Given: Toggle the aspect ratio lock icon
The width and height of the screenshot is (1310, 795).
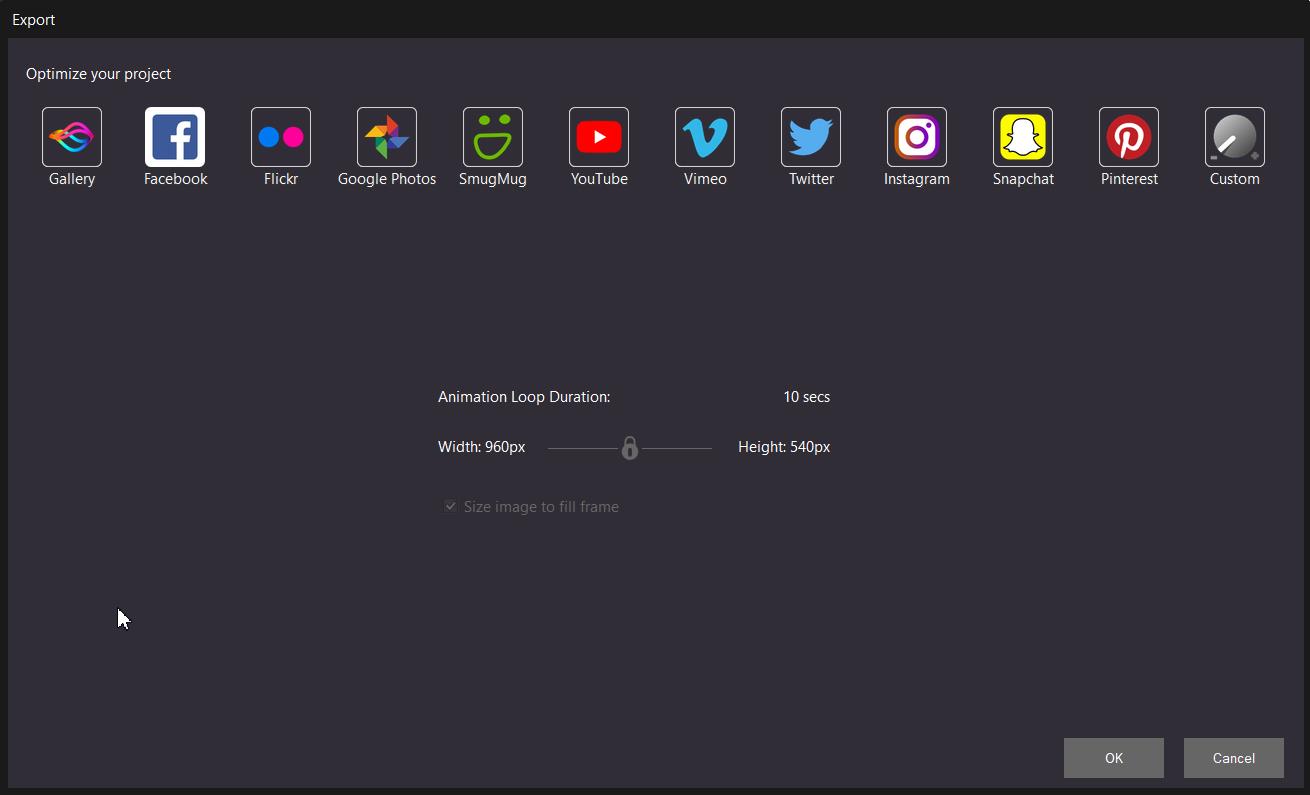Looking at the screenshot, I should (629, 448).
